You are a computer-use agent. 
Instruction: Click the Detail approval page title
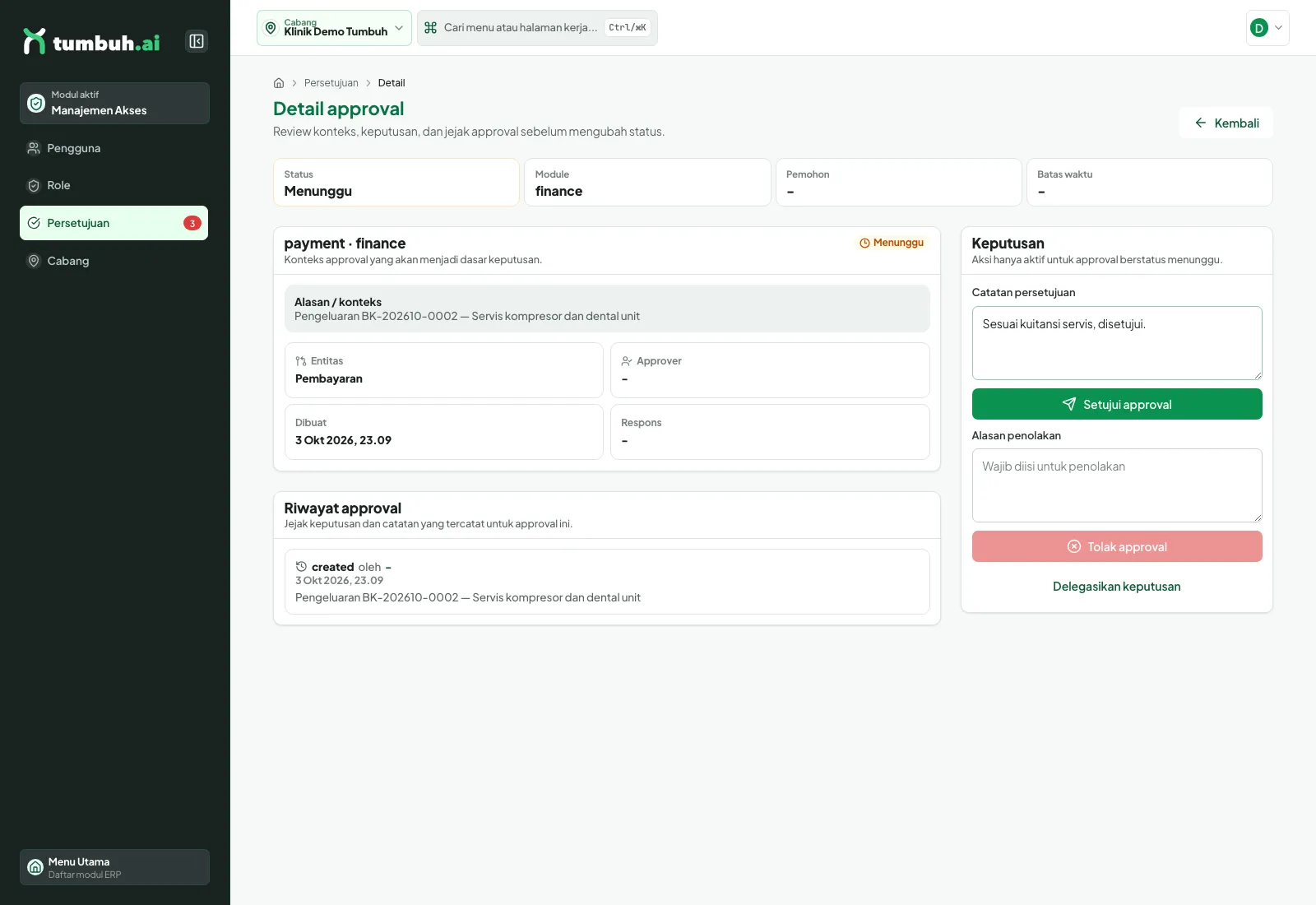[x=339, y=109]
